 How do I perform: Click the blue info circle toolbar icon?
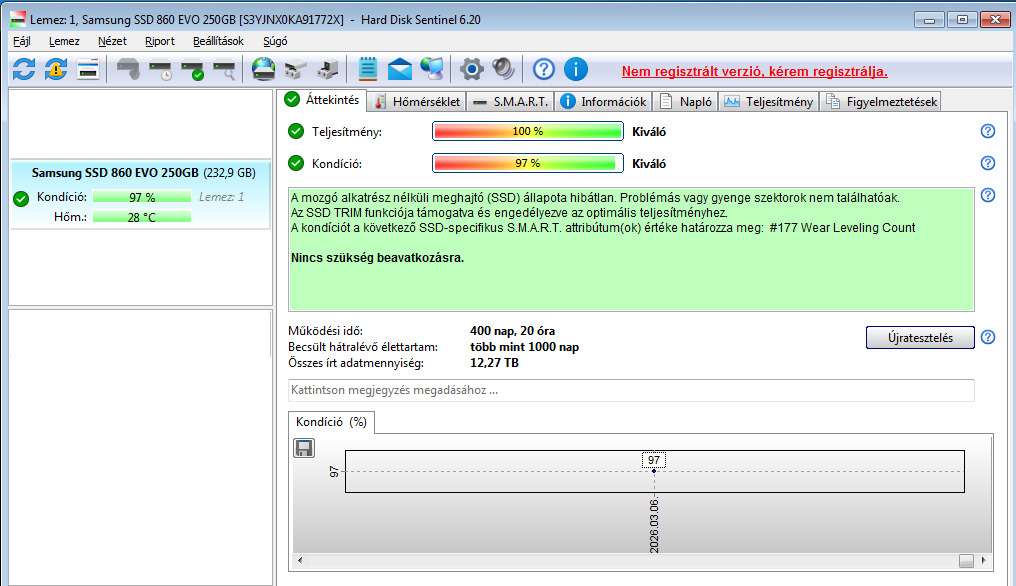point(575,69)
